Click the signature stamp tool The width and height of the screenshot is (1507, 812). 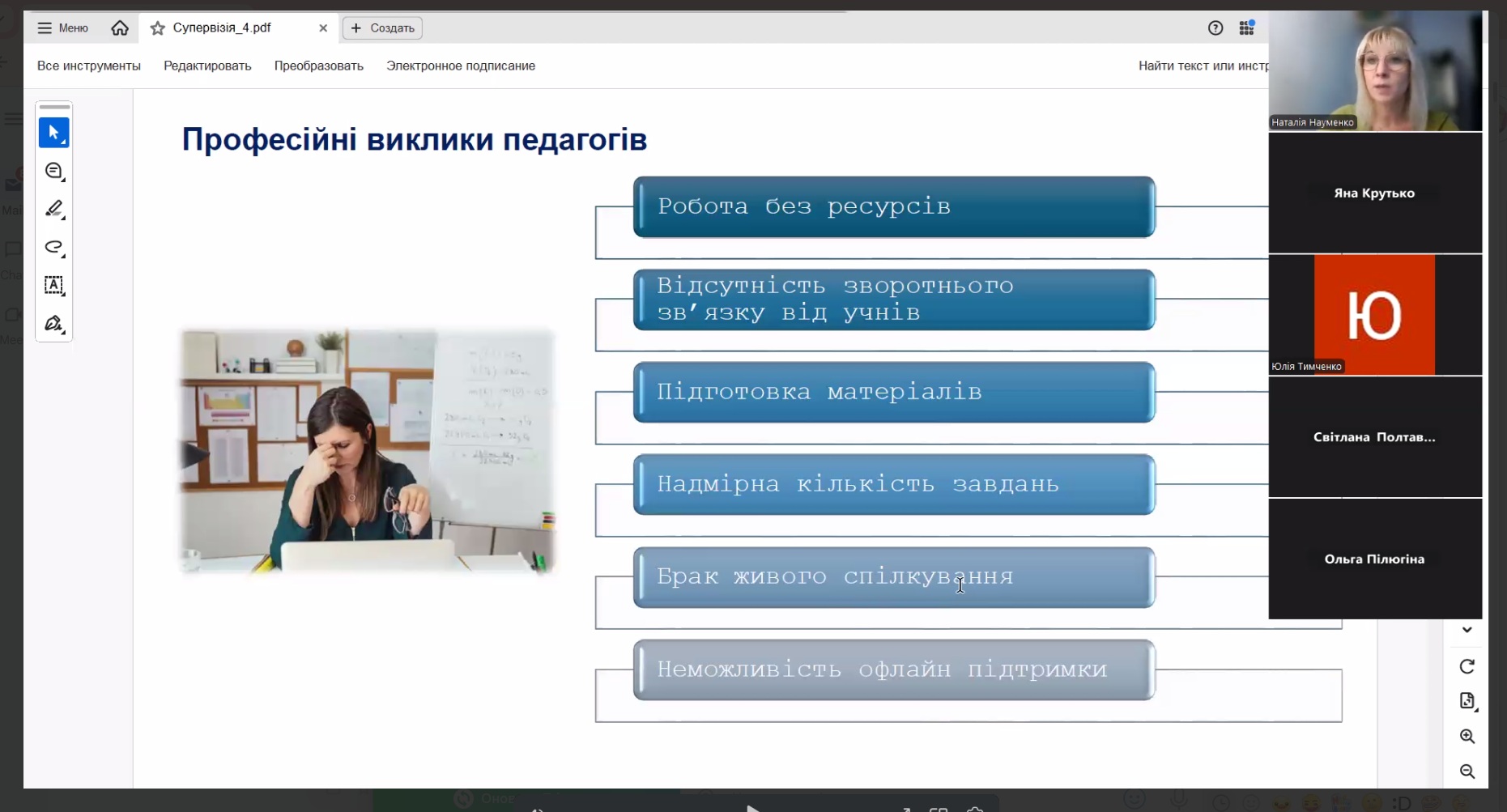(x=53, y=324)
